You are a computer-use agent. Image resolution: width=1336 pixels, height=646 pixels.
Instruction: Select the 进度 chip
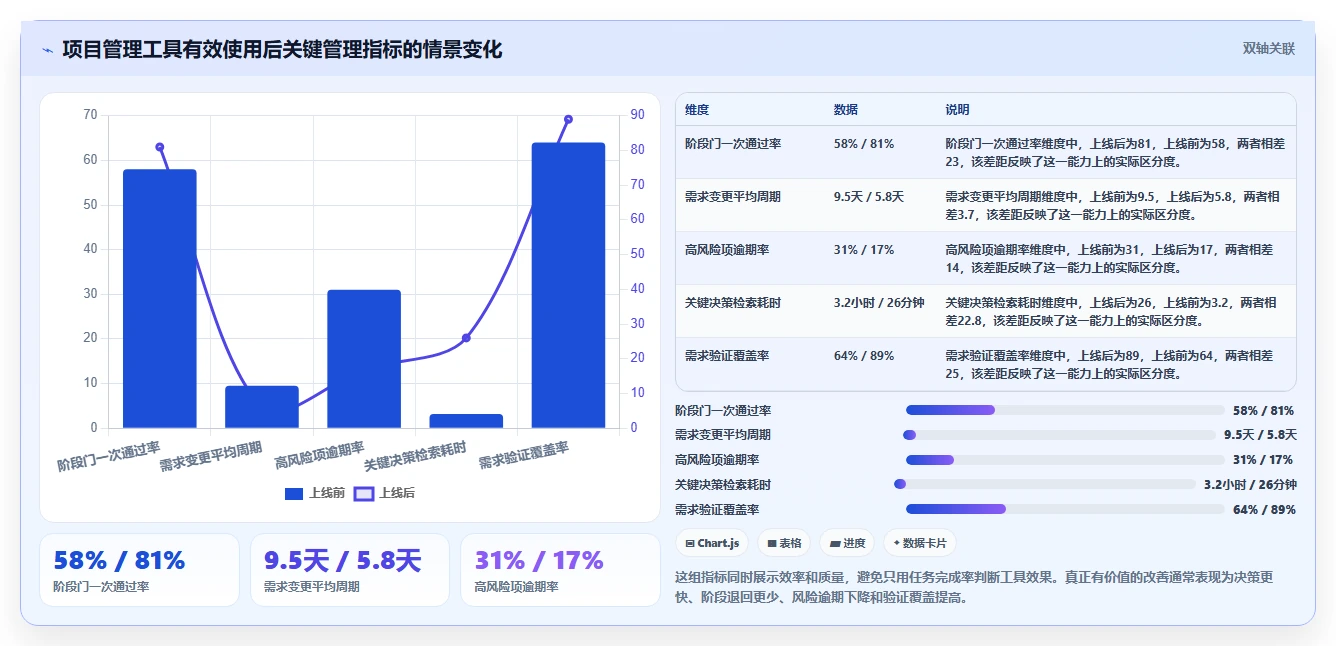[846, 543]
